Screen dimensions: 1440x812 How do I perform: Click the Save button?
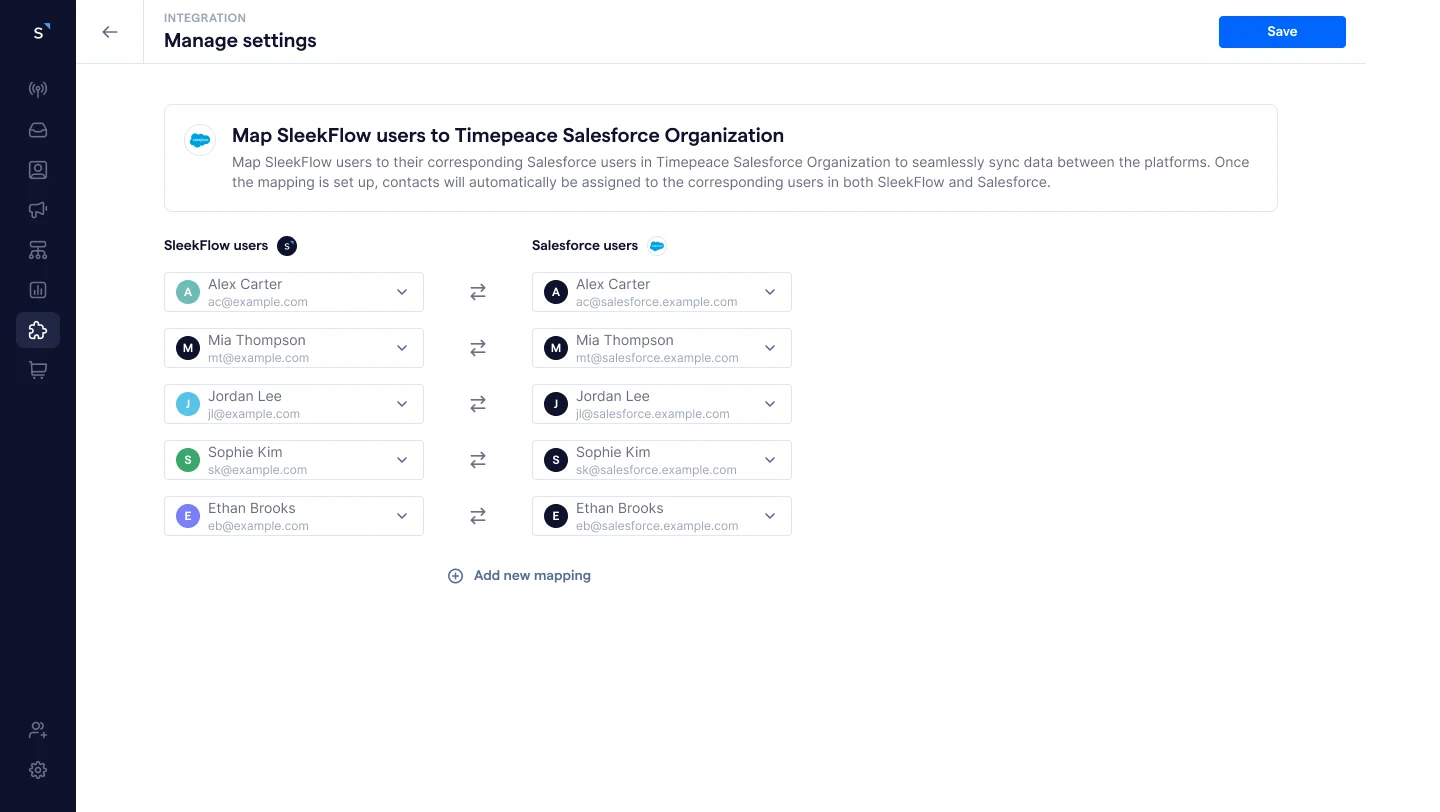click(1282, 31)
